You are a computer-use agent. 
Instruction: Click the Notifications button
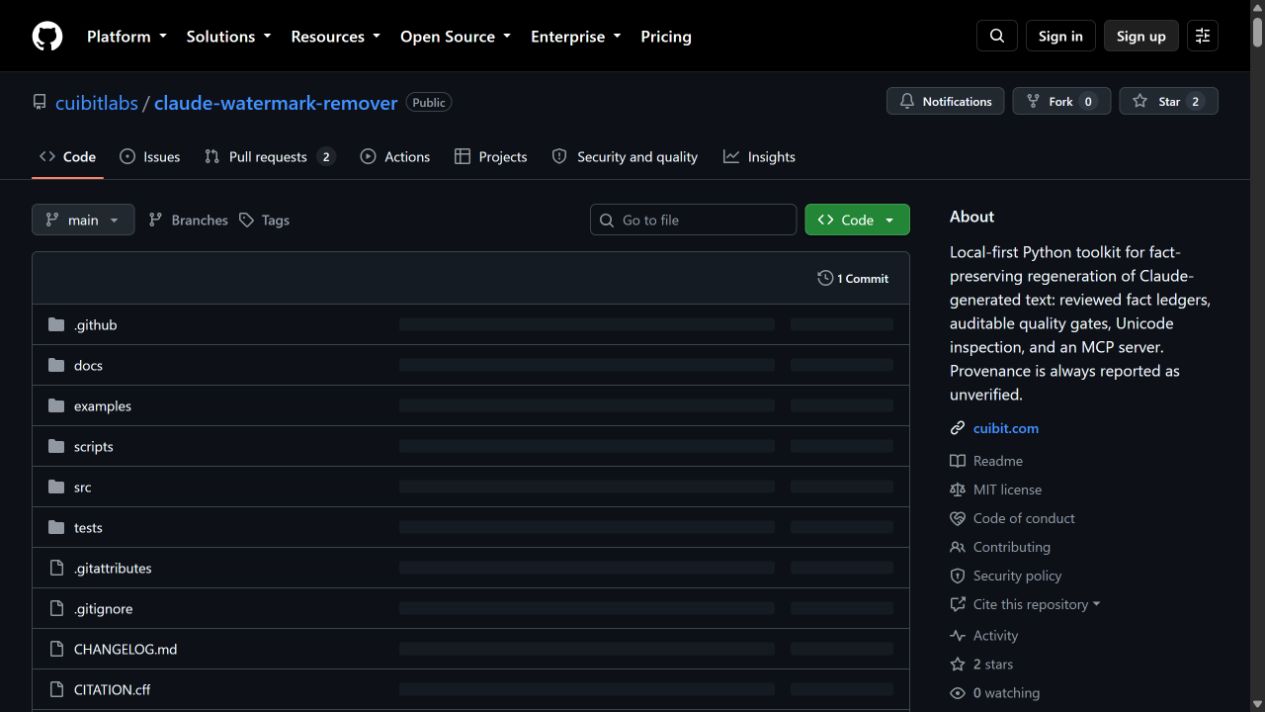(x=945, y=101)
